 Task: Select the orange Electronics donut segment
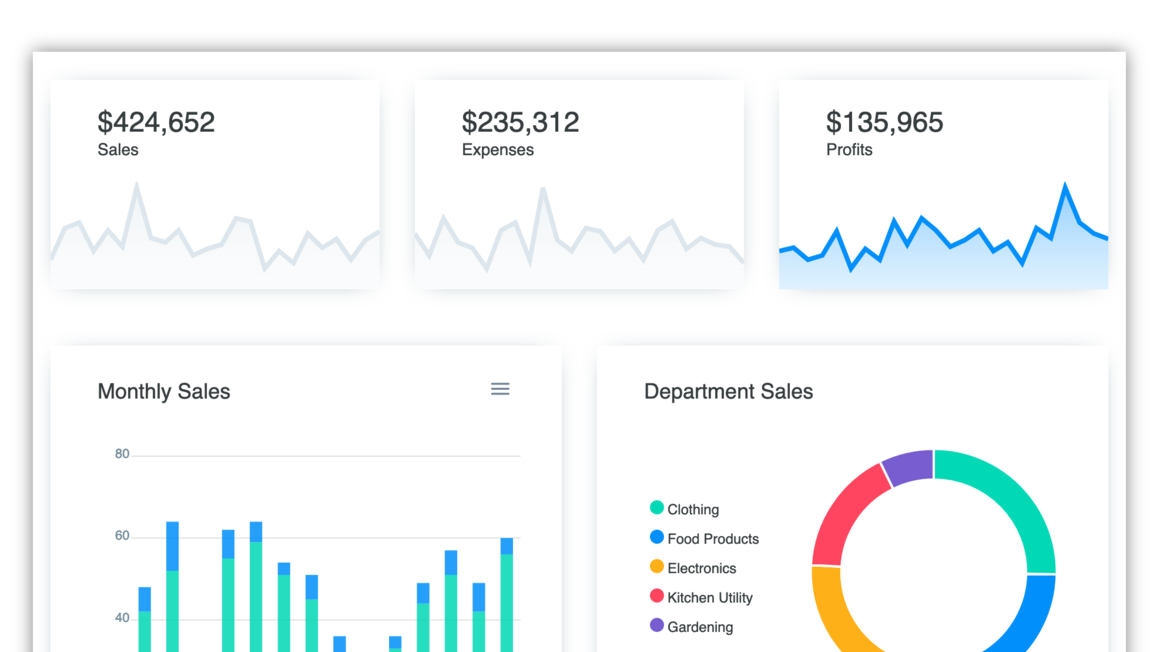[x=834, y=608]
